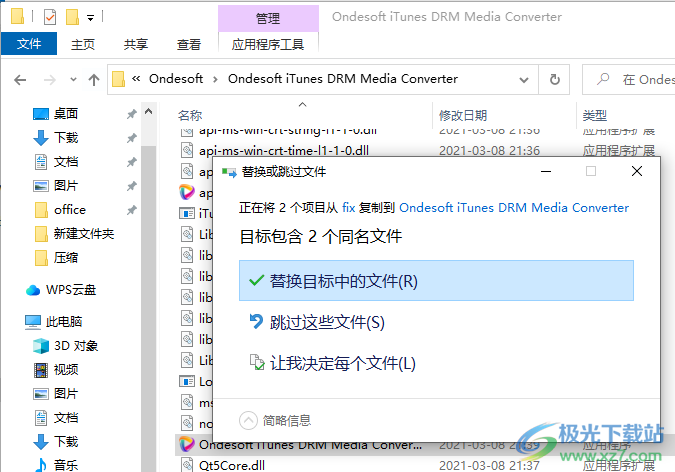
Task: Sort by the 类型 column header
Action: pyautogui.click(x=594, y=115)
